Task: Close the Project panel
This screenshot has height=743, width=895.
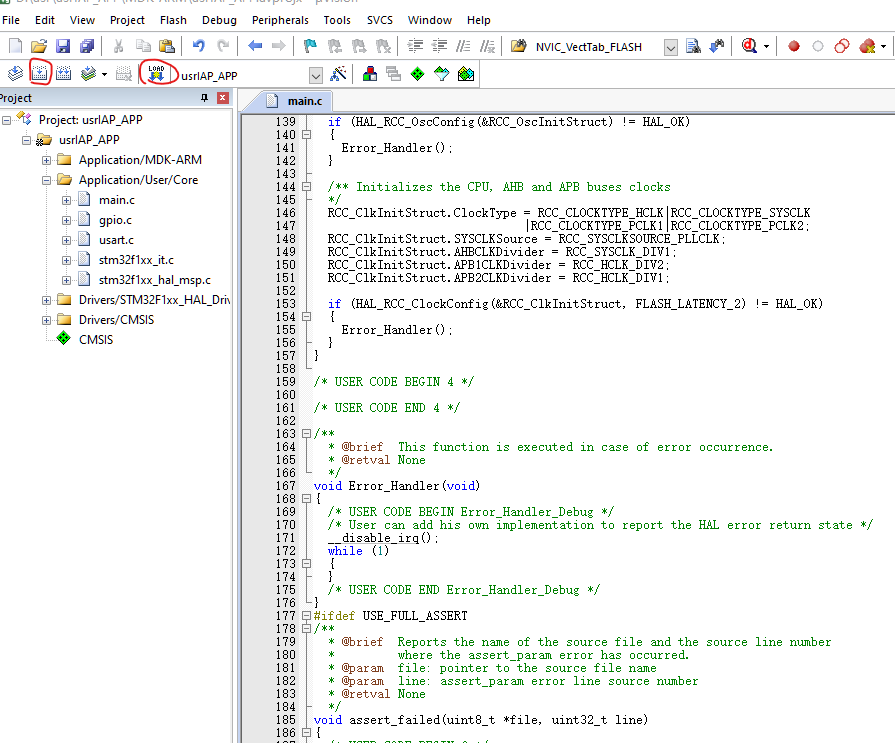Action: coord(223,98)
